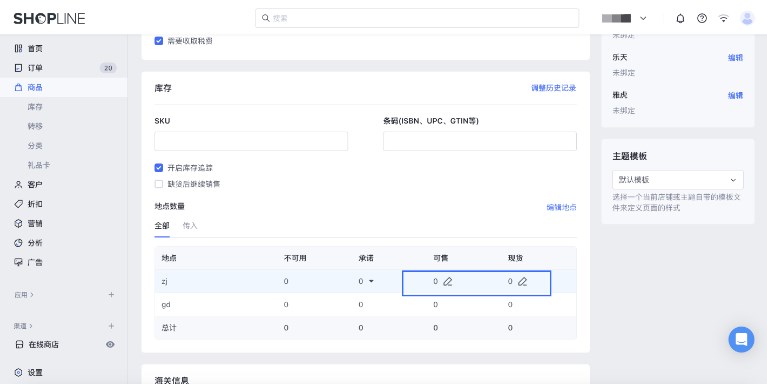Screen dimensions: 767x384
Task: Preview the online store eye icon
Action: 111,344
